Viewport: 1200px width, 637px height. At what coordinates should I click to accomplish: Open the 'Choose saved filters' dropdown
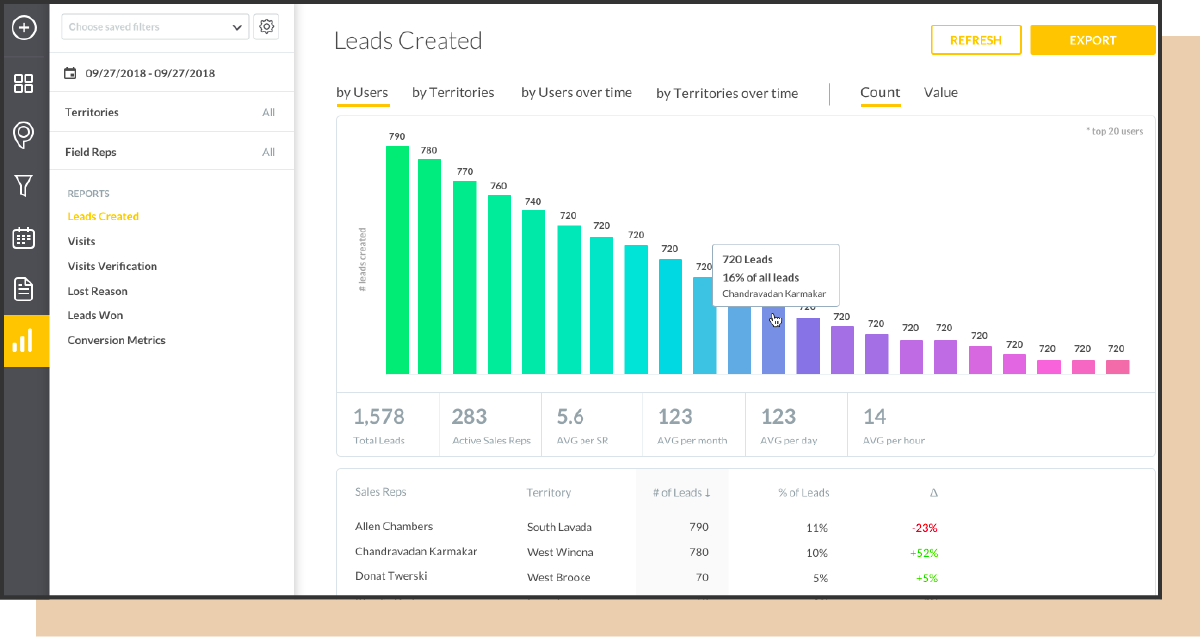coord(154,26)
